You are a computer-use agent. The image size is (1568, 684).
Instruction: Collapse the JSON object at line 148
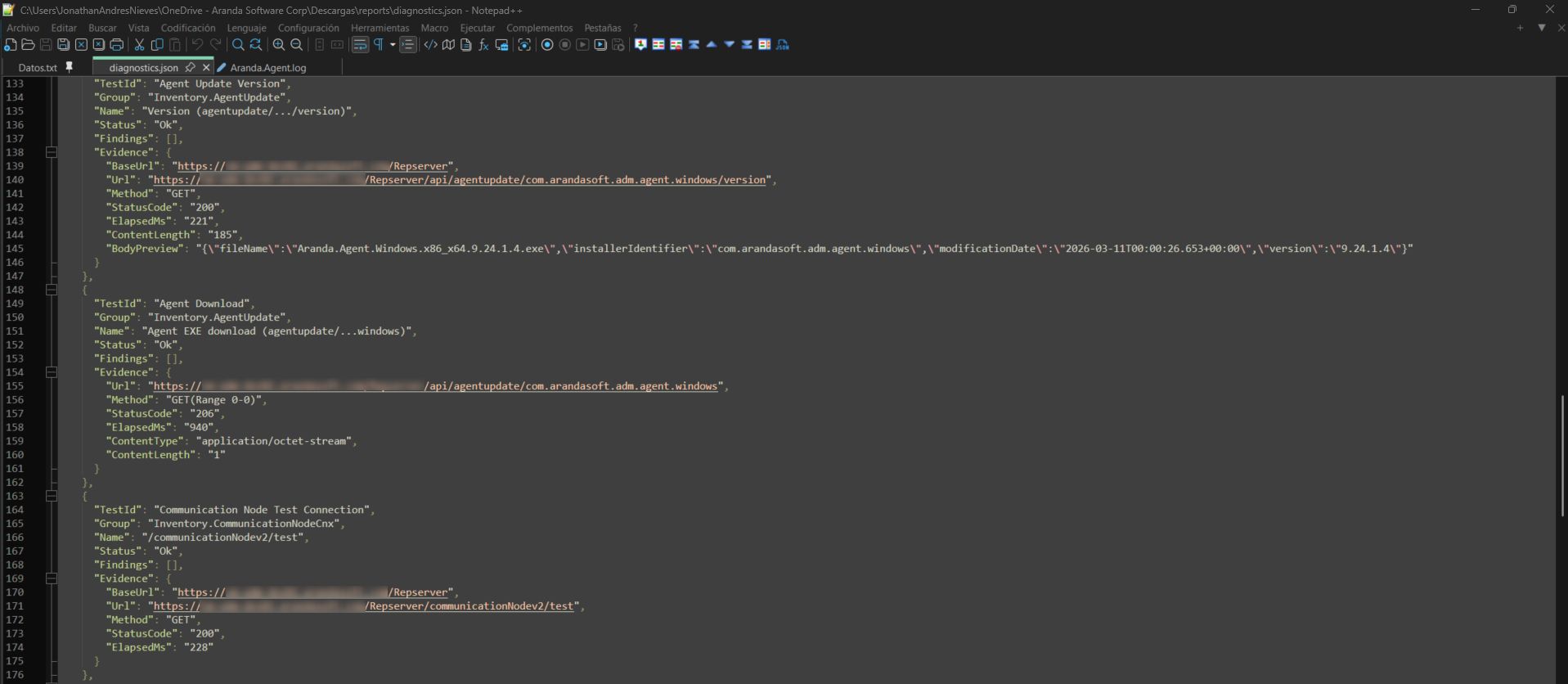(52, 290)
